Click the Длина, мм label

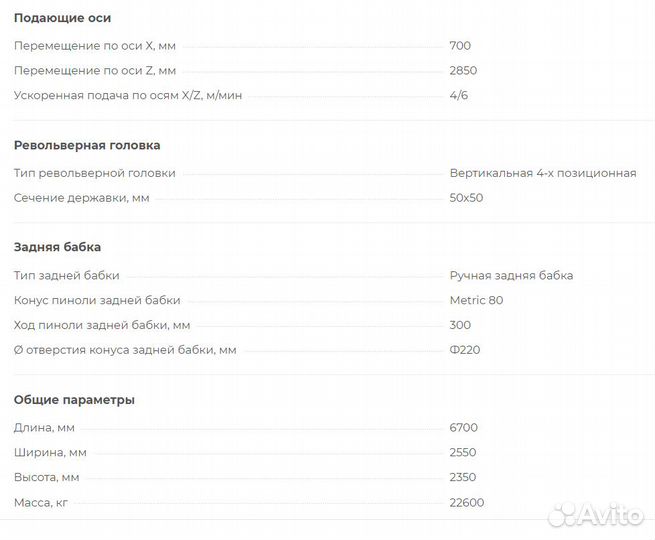point(43,428)
